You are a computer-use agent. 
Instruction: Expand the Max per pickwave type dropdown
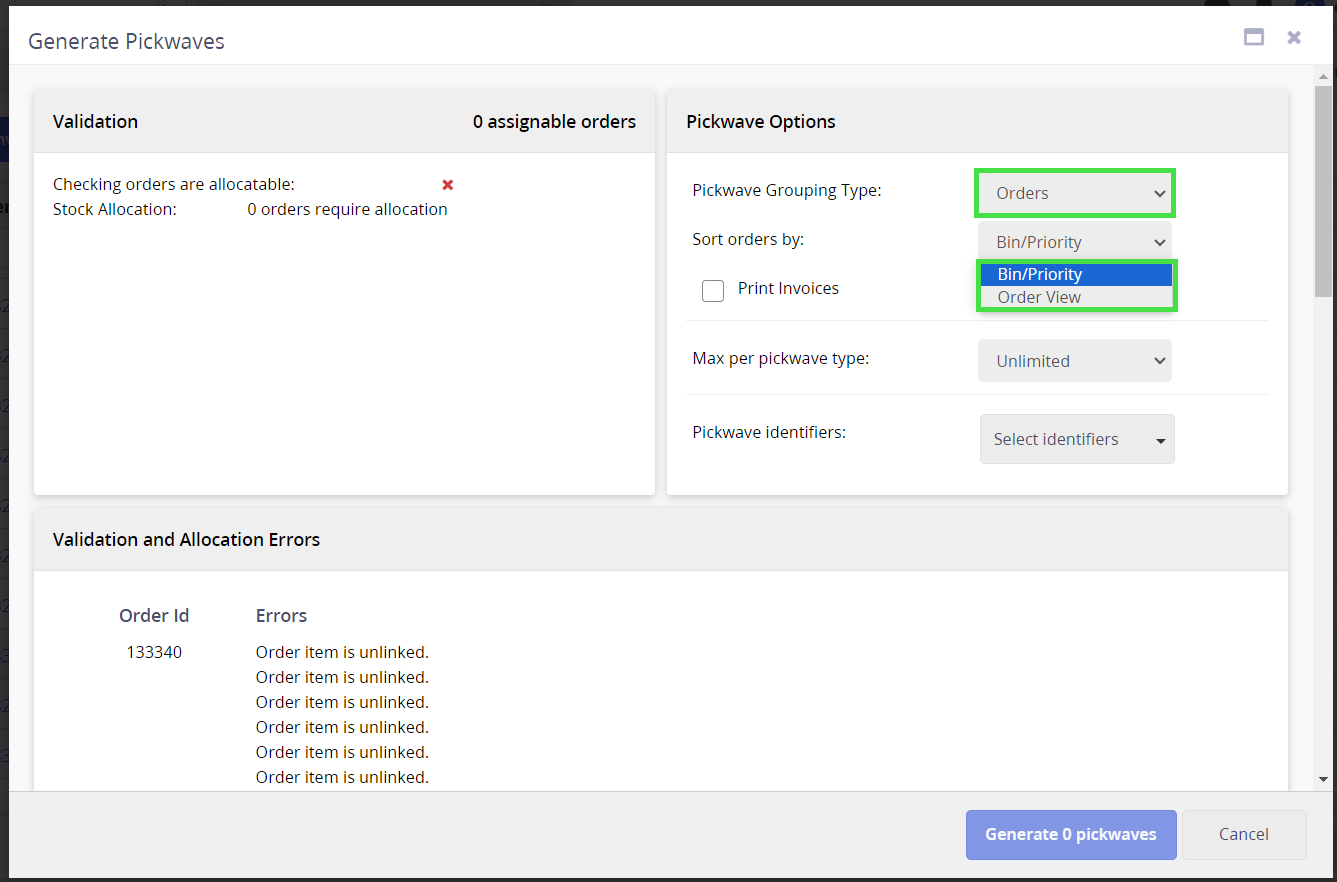pyautogui.click(x=1074, y=361)
